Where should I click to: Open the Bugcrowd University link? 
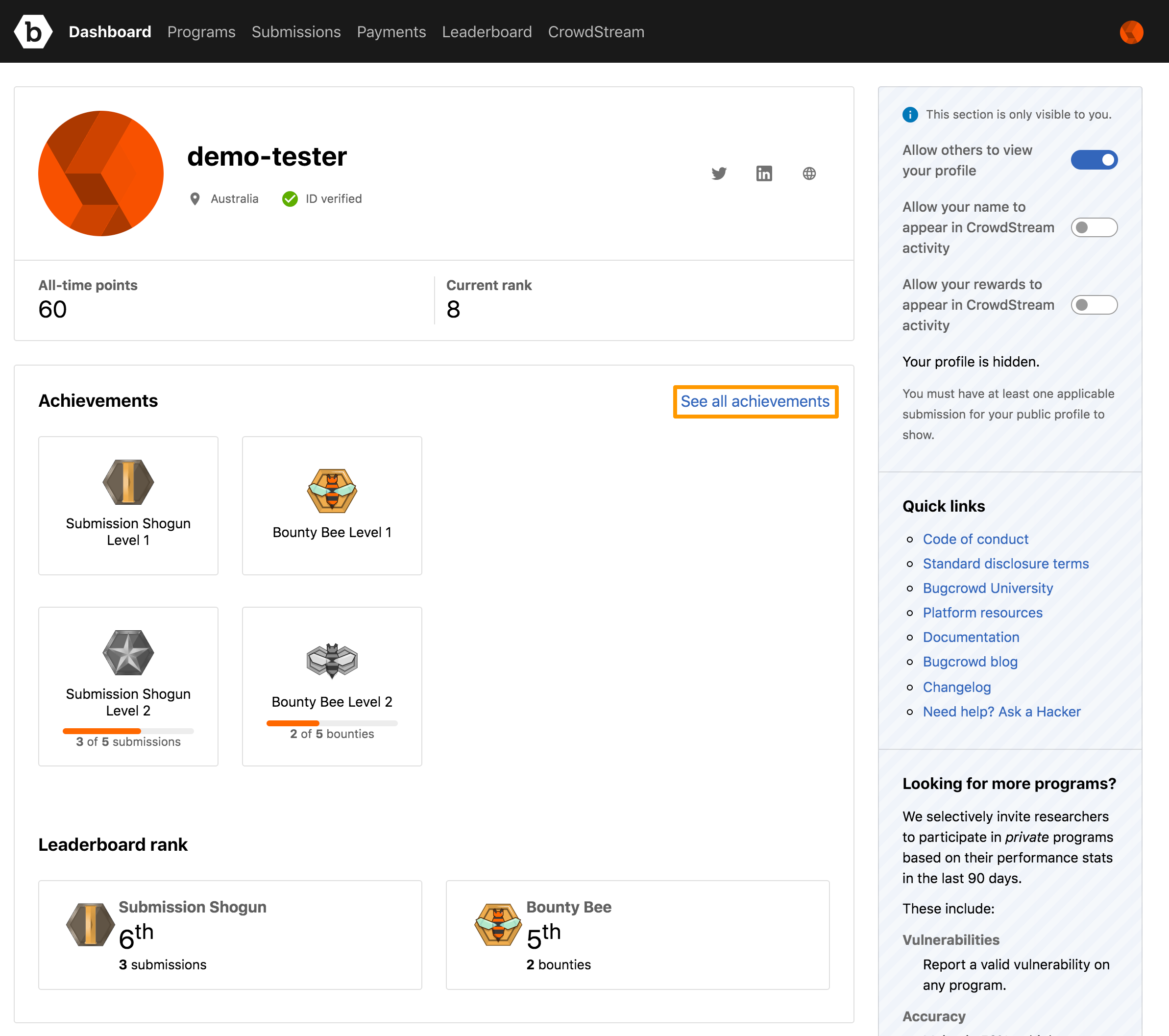point(987,587)
